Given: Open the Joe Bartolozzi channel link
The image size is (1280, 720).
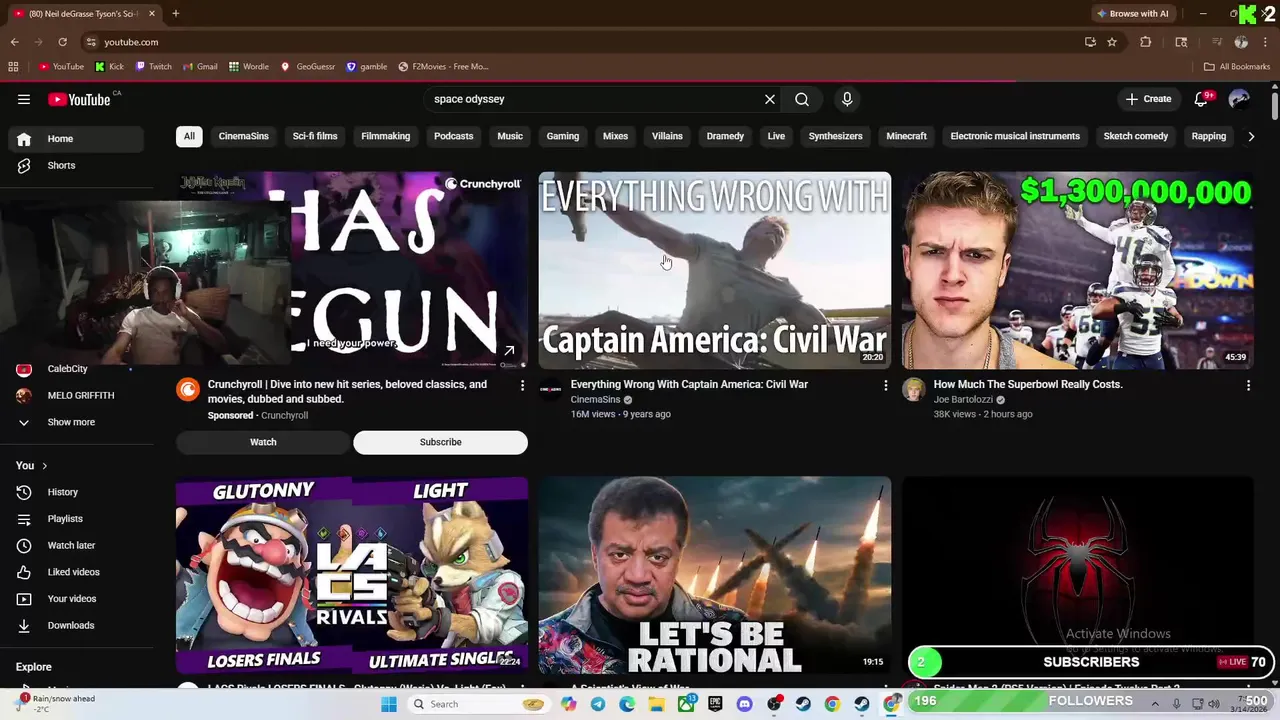Looking at the screenshot, I should pyautogui.click(x=963, y=400).
